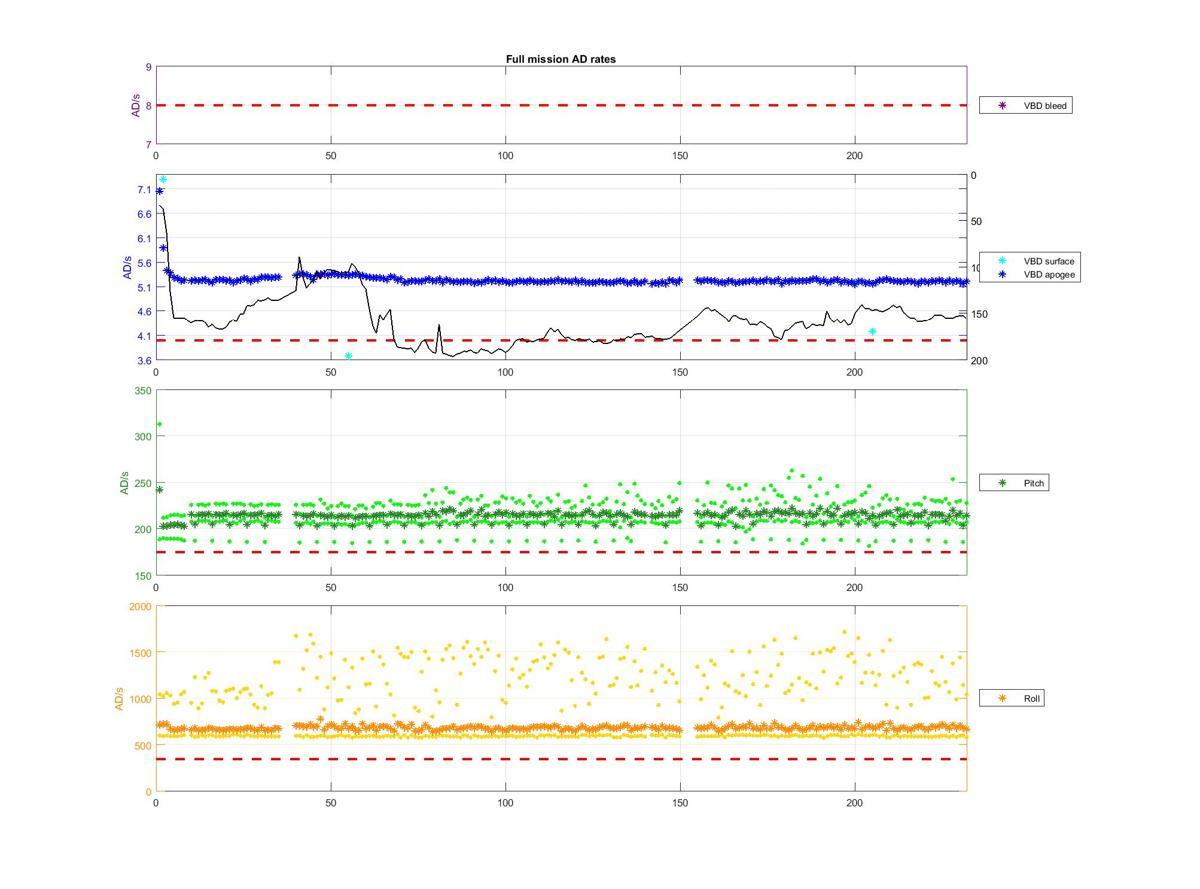Click the blue AD/s label of VBD plot
Image resolution: width=1200 pixels, height=889 pixels.
coord(126,267)
